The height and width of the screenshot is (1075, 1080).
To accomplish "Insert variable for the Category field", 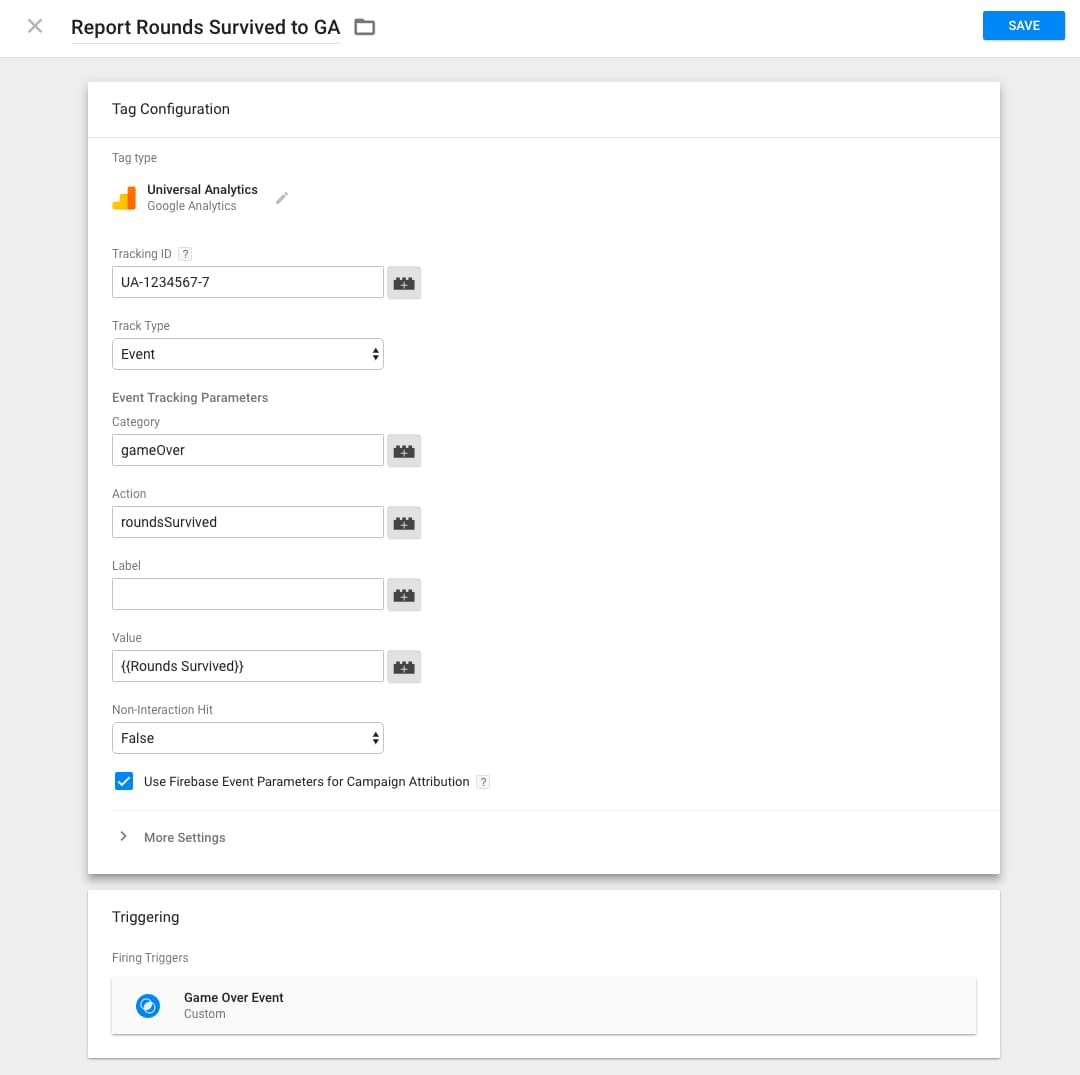I will click(404, 450).
